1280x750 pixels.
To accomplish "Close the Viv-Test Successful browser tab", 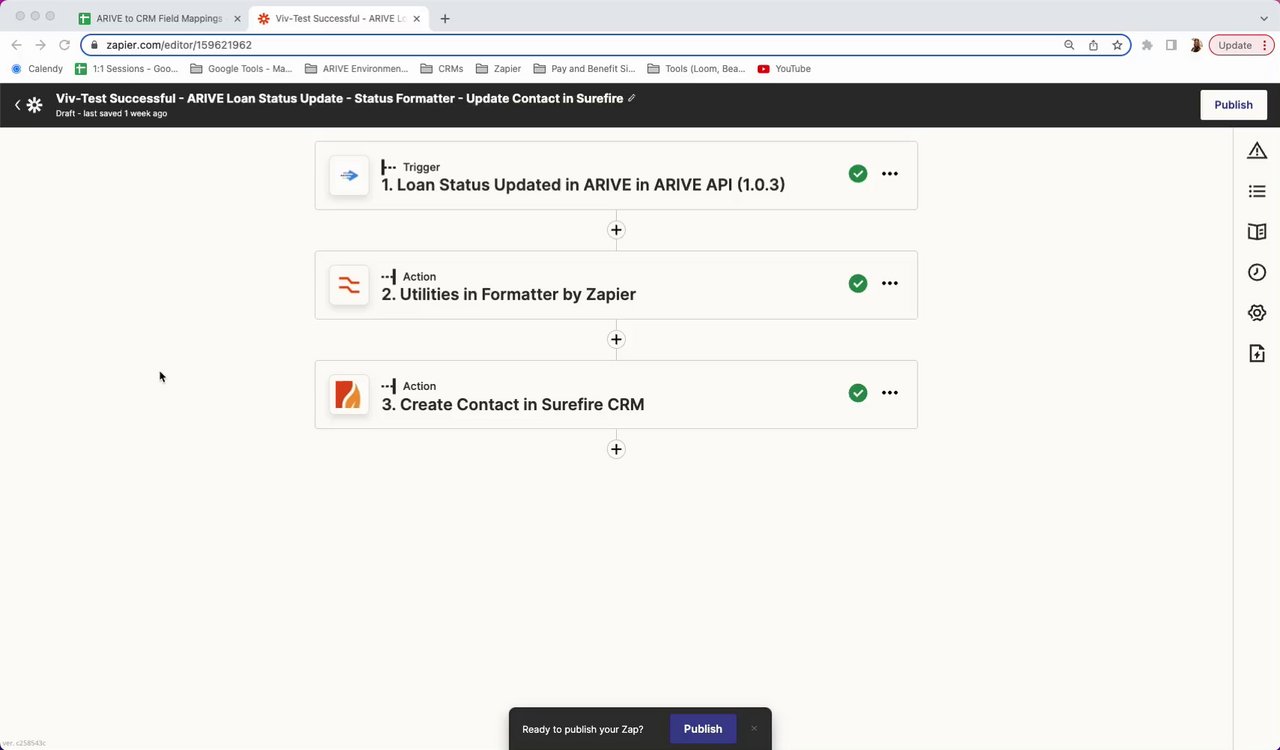I will tap(416, 18).
